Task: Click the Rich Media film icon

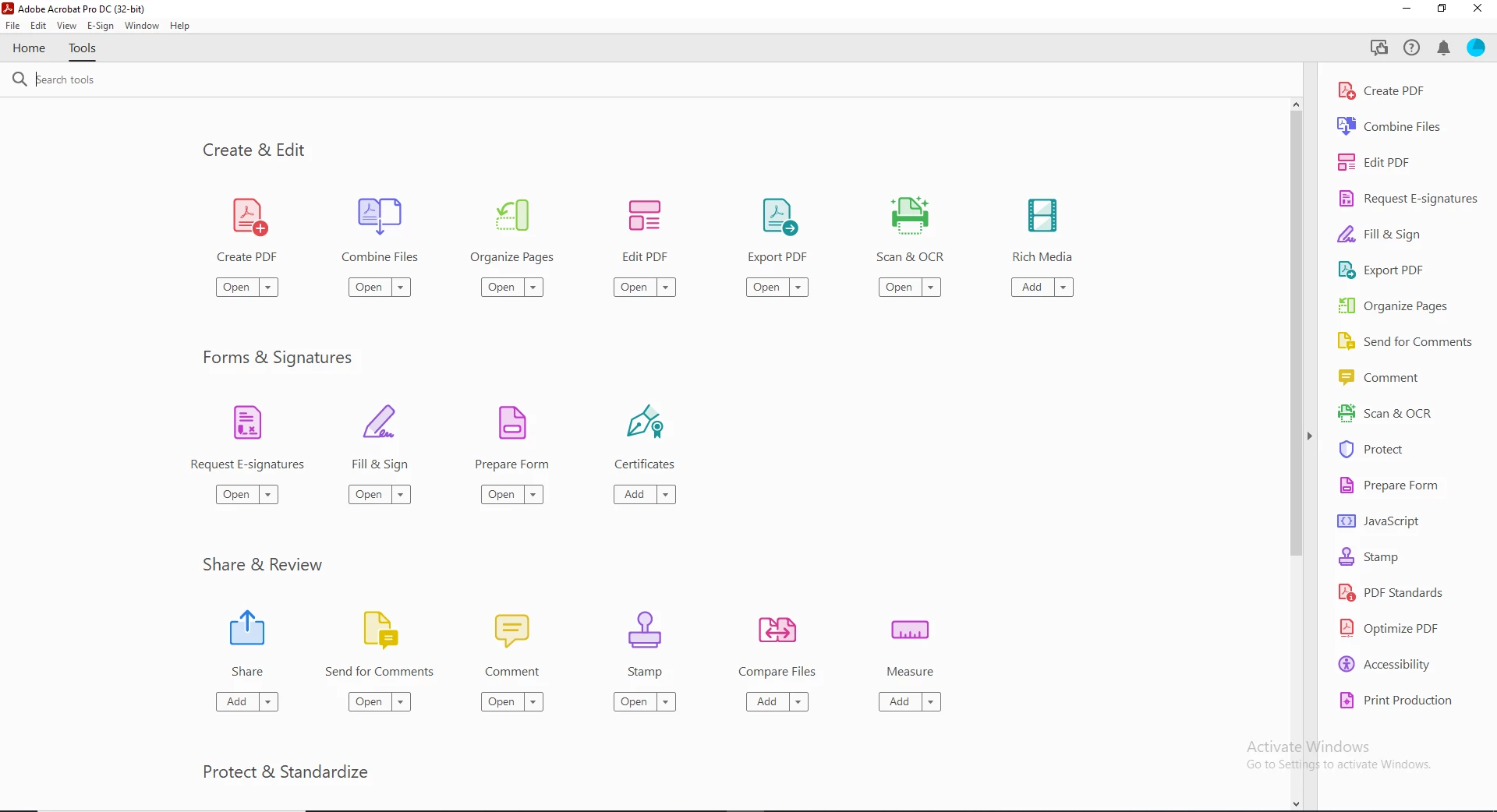Action: click(x=1042, y=216)
